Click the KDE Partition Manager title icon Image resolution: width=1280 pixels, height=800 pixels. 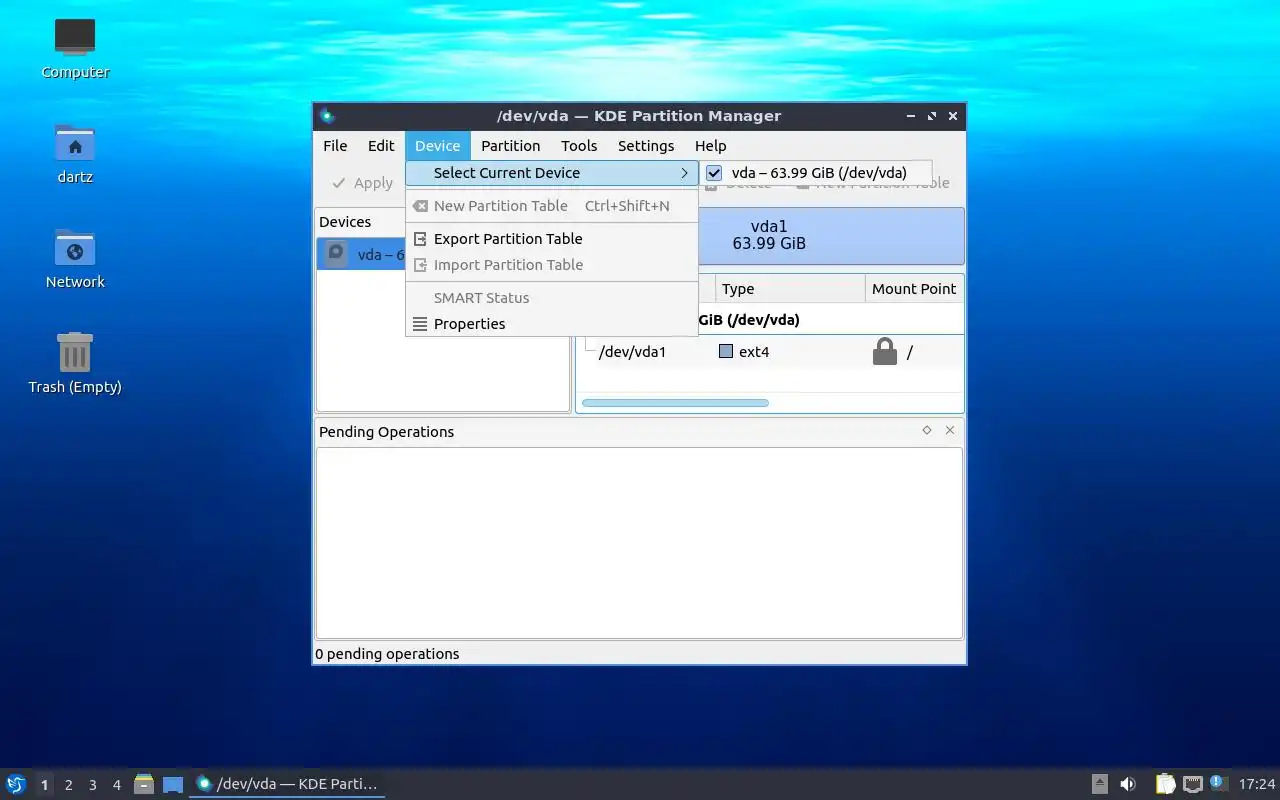(327, 116)
